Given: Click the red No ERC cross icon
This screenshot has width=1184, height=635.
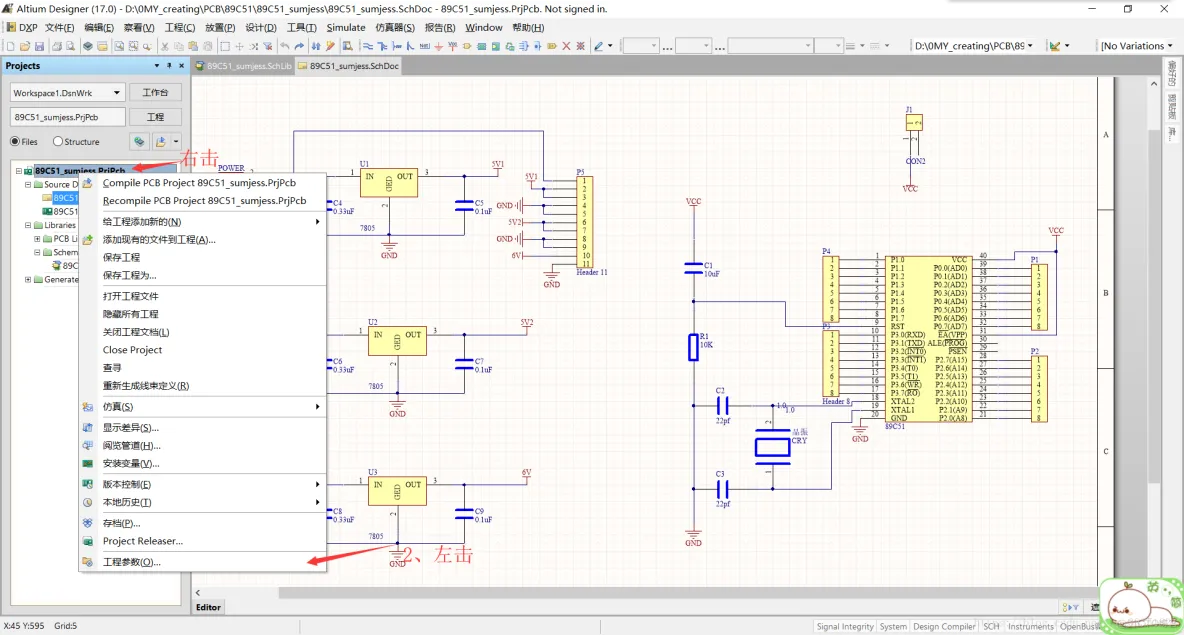Looking at the screenshot, I should (566, 46).
